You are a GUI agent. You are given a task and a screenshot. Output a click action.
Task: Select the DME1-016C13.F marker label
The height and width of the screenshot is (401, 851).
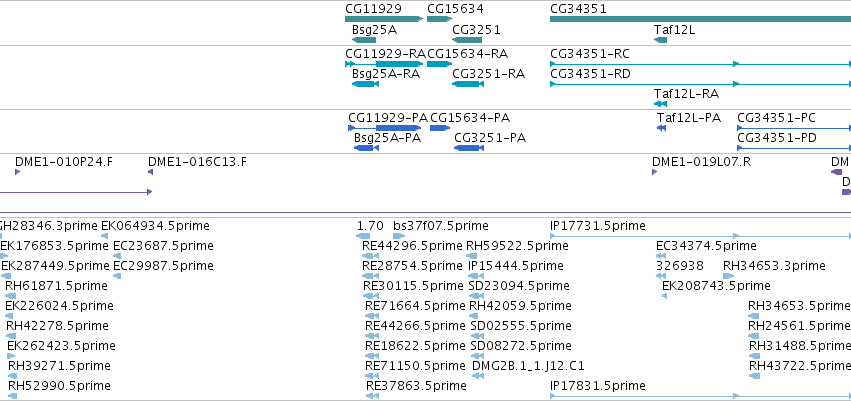tap(197, 161)
